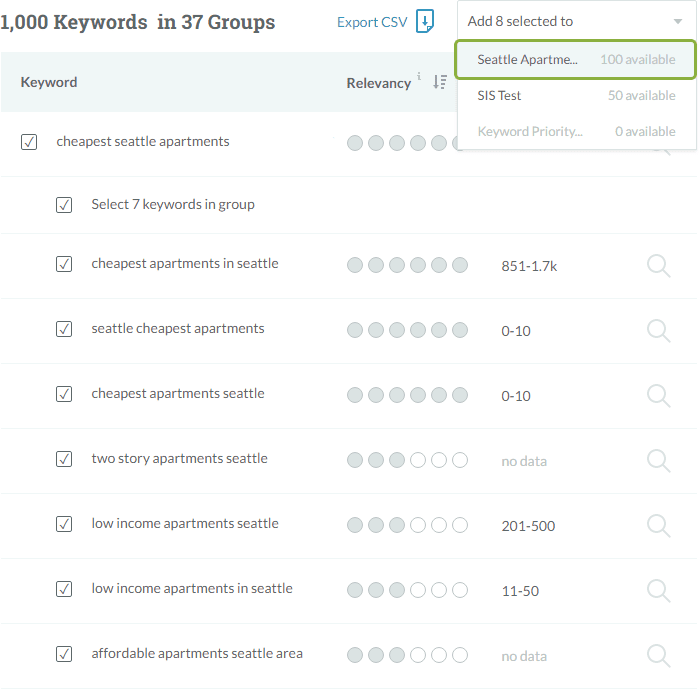Click the 851-1.7k volume value
The height and width of the screenshot is (689, 700).
[530, 266]
